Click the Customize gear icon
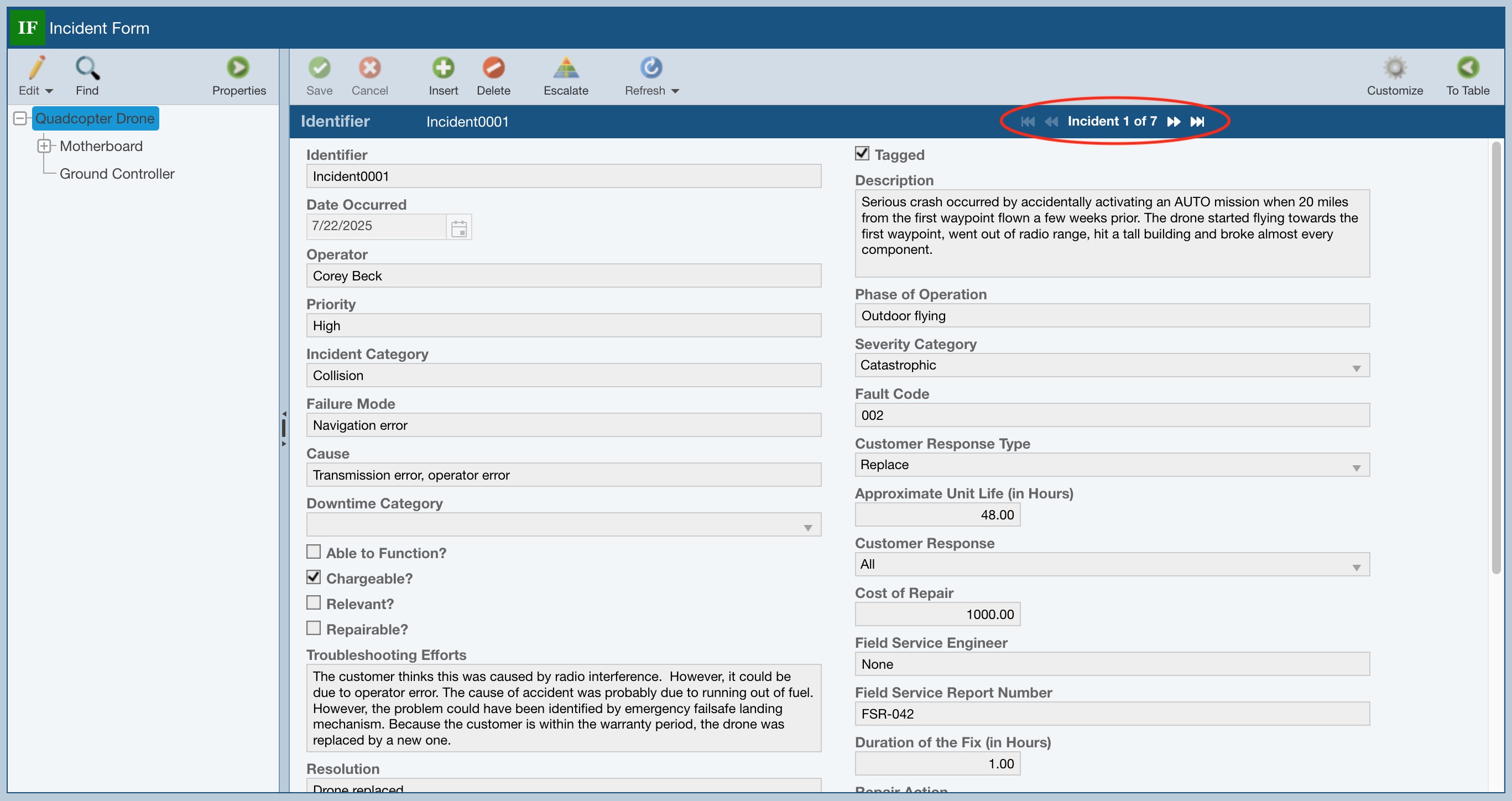The height and width of the screenshot is (801, 1512). click(1395, 68)
